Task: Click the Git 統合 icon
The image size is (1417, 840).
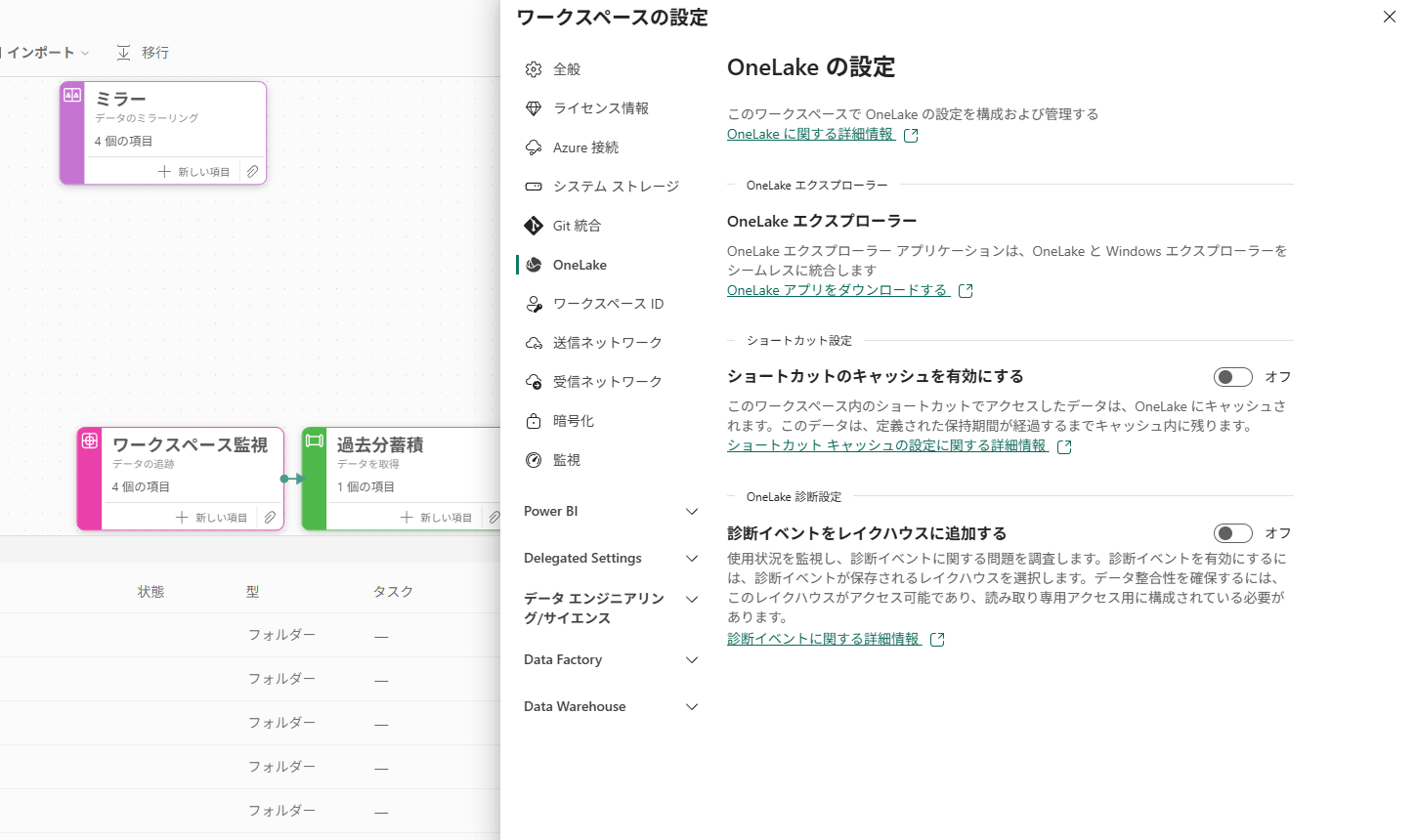Action: tap(534, 226)
